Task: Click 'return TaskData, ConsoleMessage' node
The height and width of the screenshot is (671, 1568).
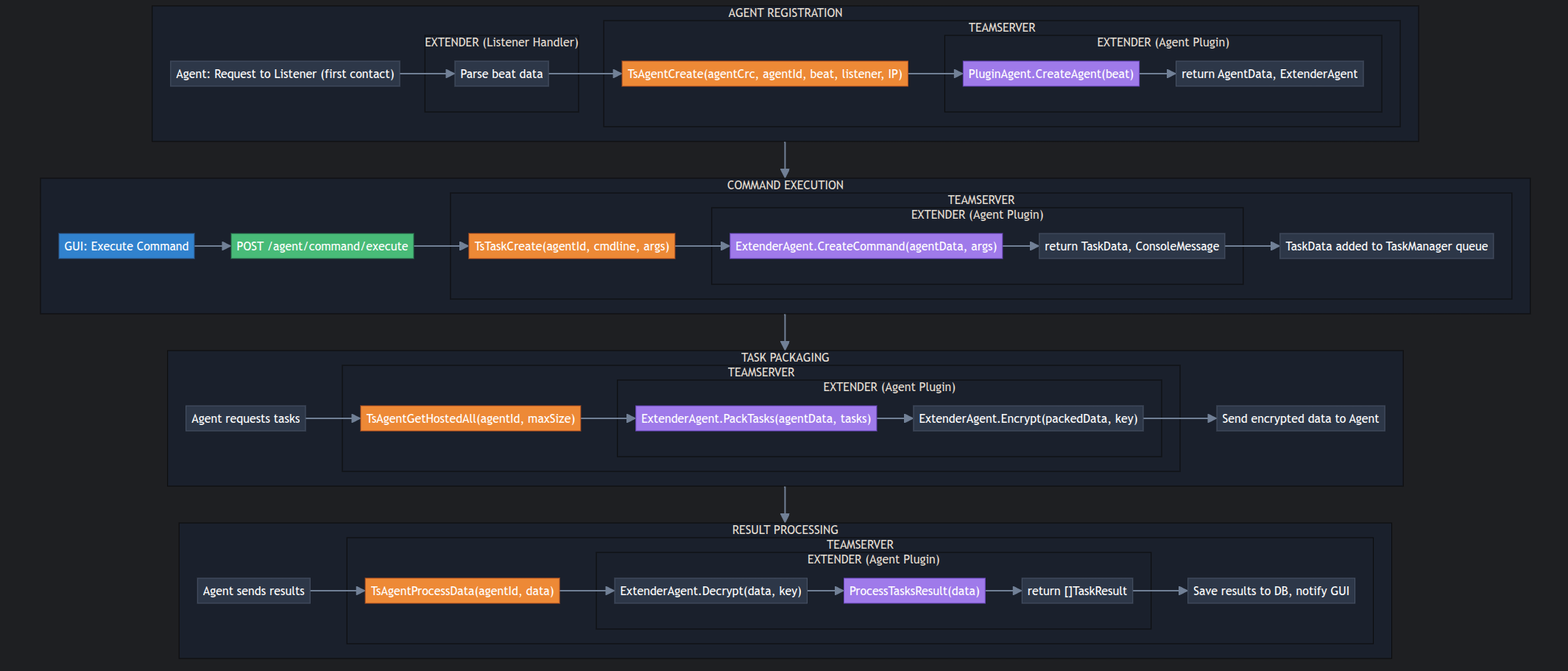Action: (x=1131, y=246)
